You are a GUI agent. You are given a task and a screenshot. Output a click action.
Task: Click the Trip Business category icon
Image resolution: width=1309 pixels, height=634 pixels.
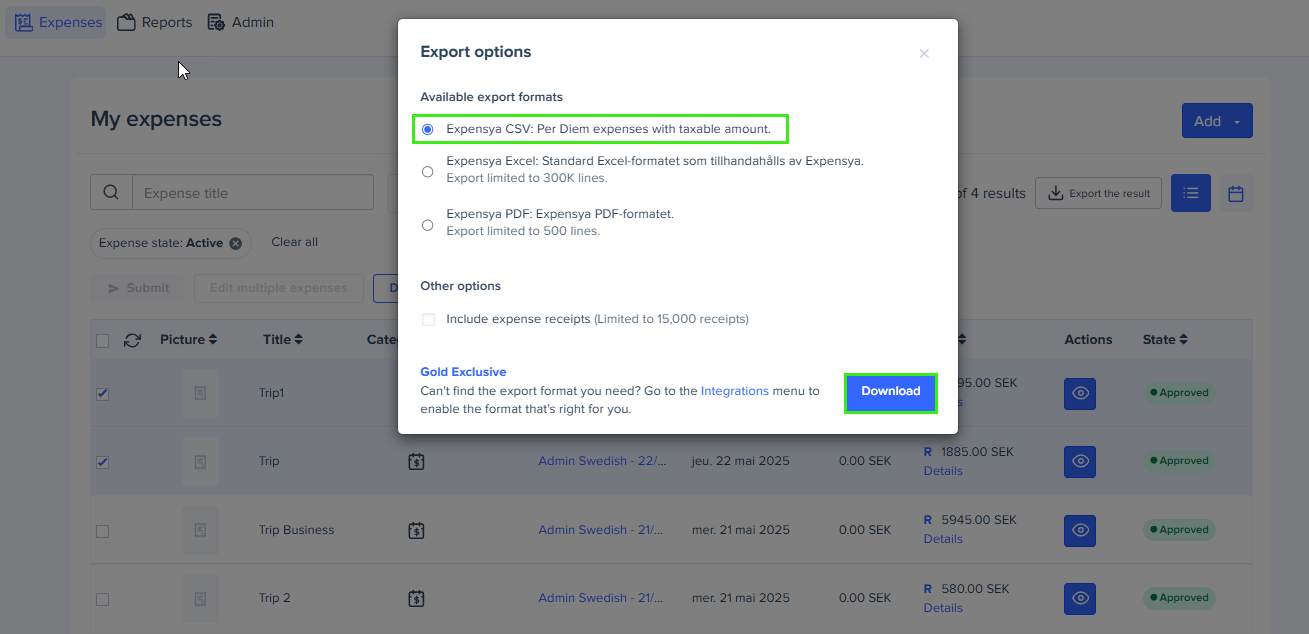coord(416,530)
